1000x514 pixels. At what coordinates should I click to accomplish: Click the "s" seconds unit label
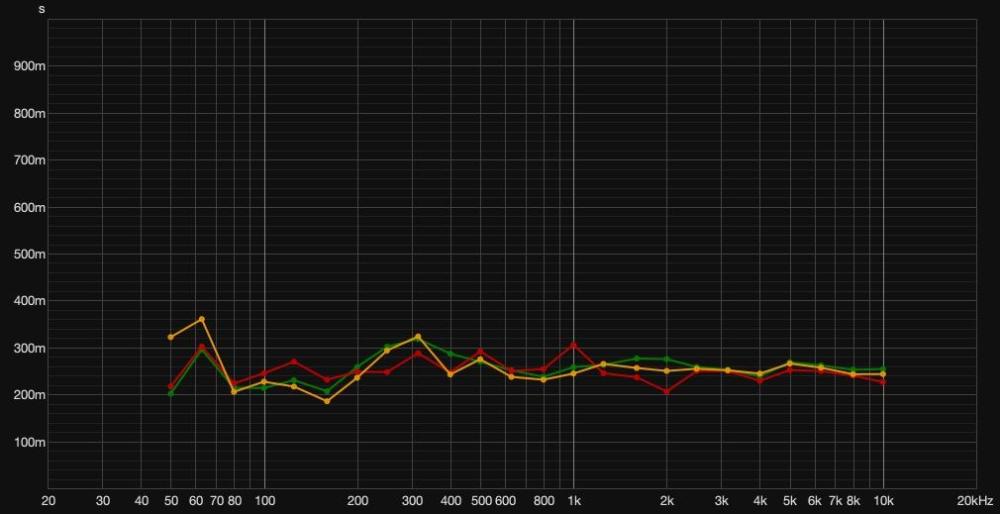click(41, 10)
